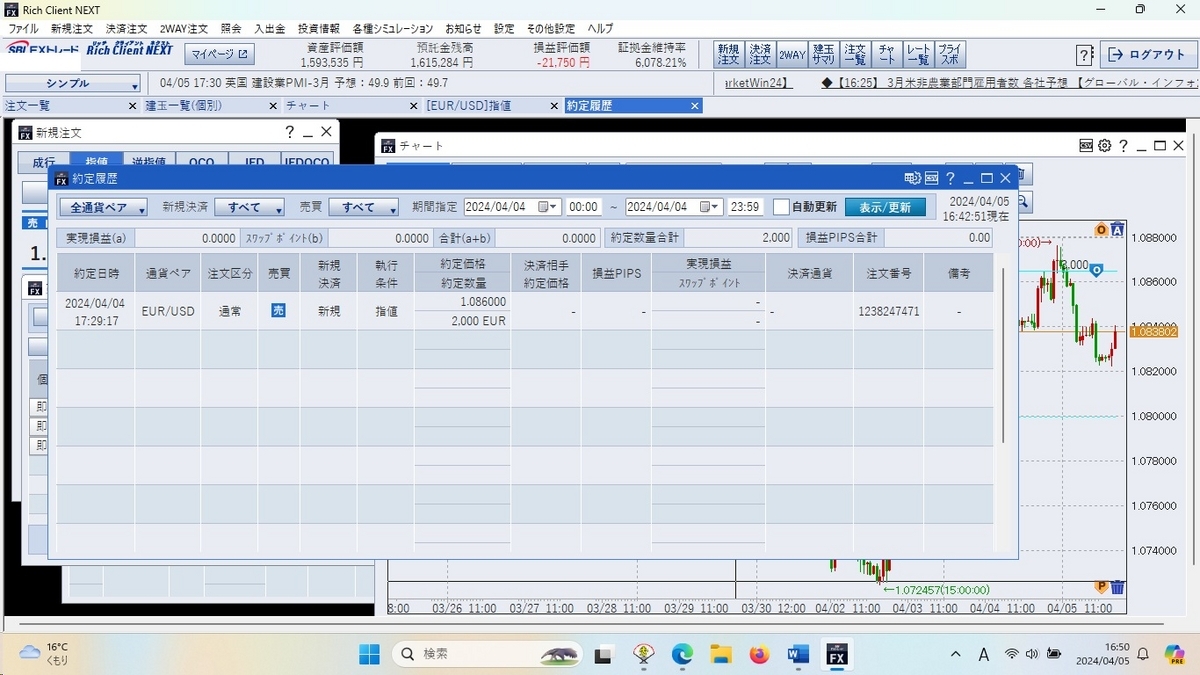Screen dimensions: 1200x675
Task: Toggle 自動更新 checkbox
Action: click(x=781, y=207)
